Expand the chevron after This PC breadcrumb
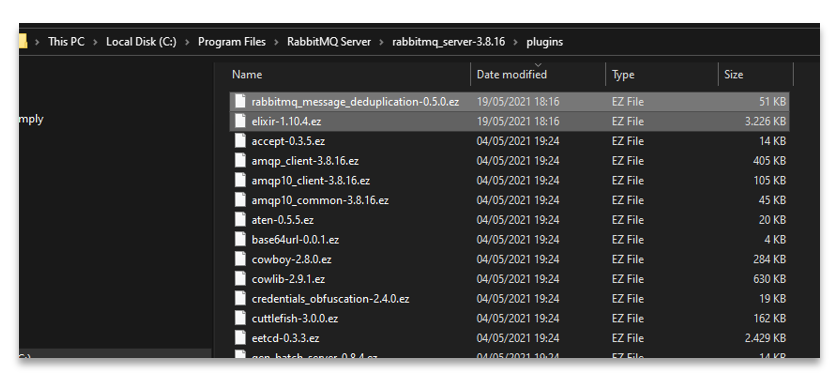838x381 pixels. (95, 41)
